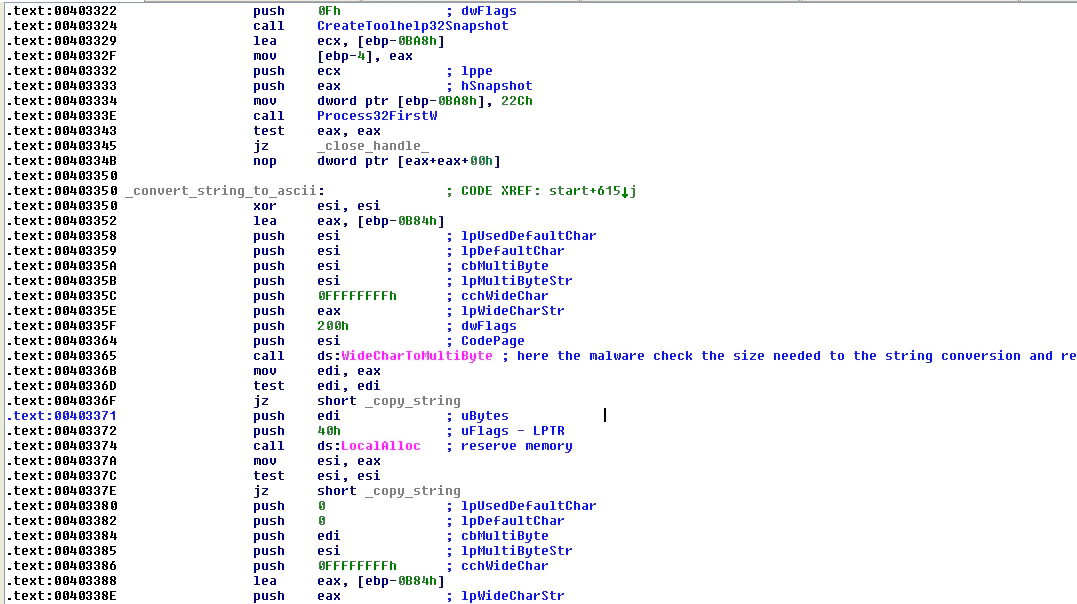This screenshot has height=604, width=1077.
Task: Click the 22Ch immediate value
Action: [517, 101]
